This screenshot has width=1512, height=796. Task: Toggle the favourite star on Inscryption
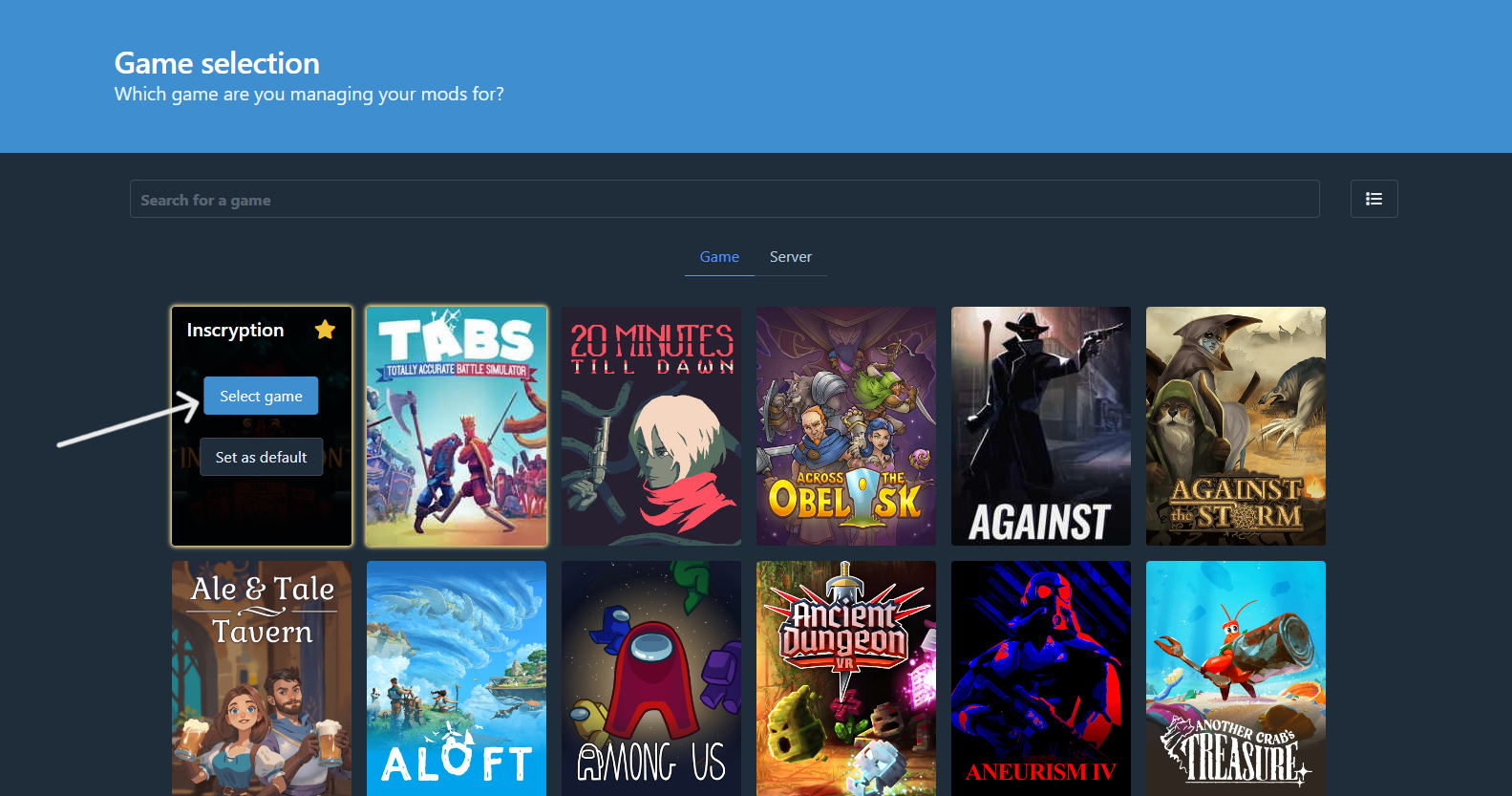click(325, 330)
